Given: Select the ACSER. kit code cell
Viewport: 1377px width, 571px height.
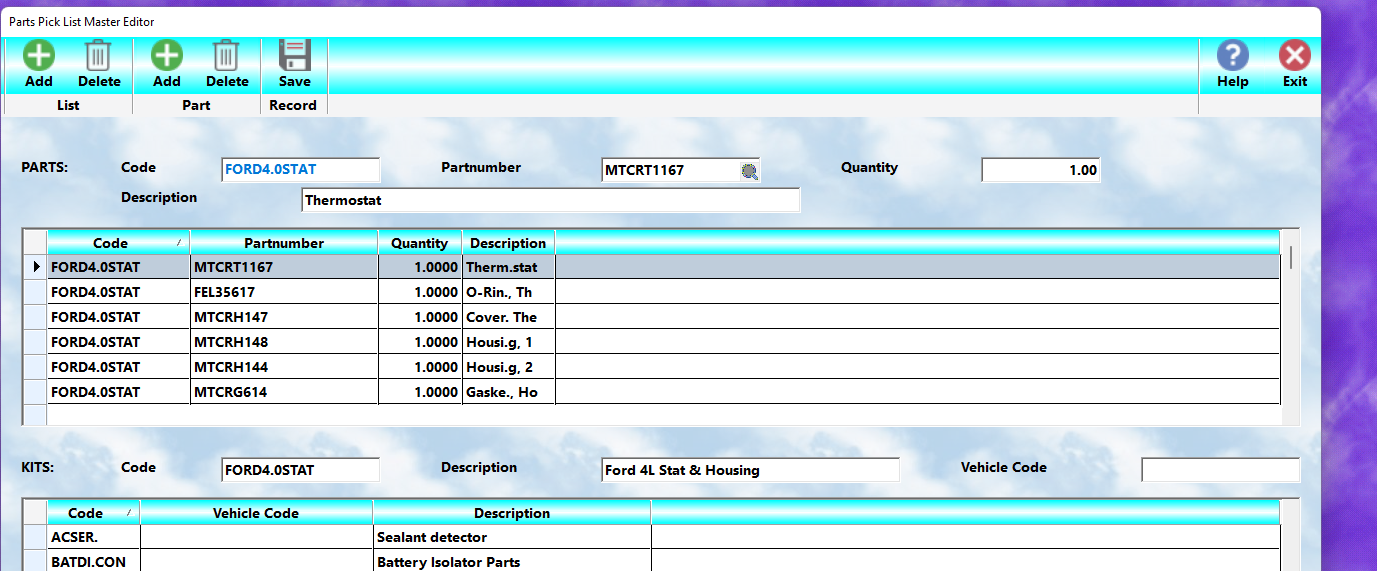Looking at the screenshot, I should 93,537.
